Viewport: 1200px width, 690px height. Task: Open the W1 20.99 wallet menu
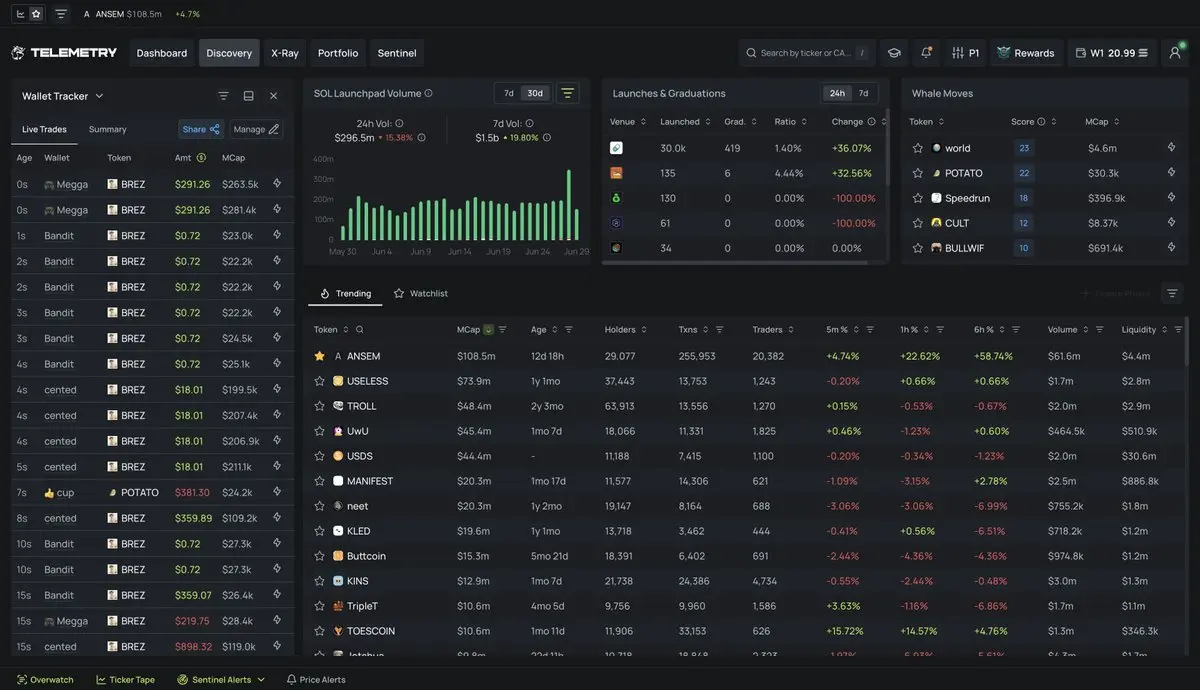[1113, 53]
